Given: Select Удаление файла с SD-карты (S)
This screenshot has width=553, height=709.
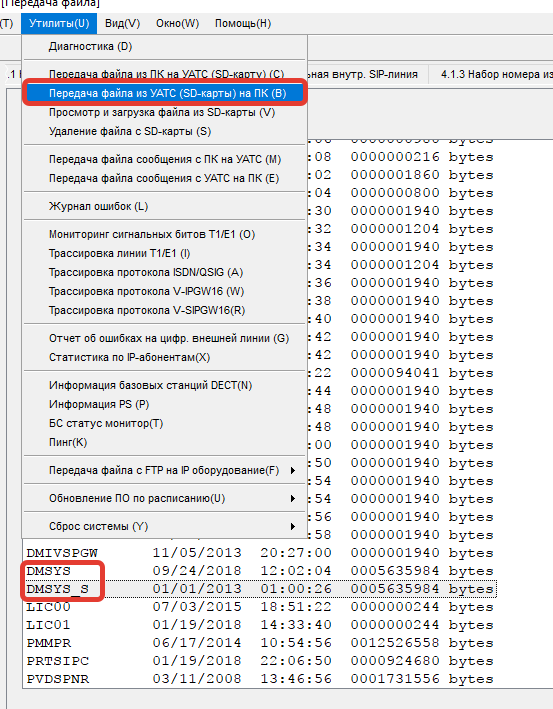Looking at the screenshot, I should click(x=165, y=132).
